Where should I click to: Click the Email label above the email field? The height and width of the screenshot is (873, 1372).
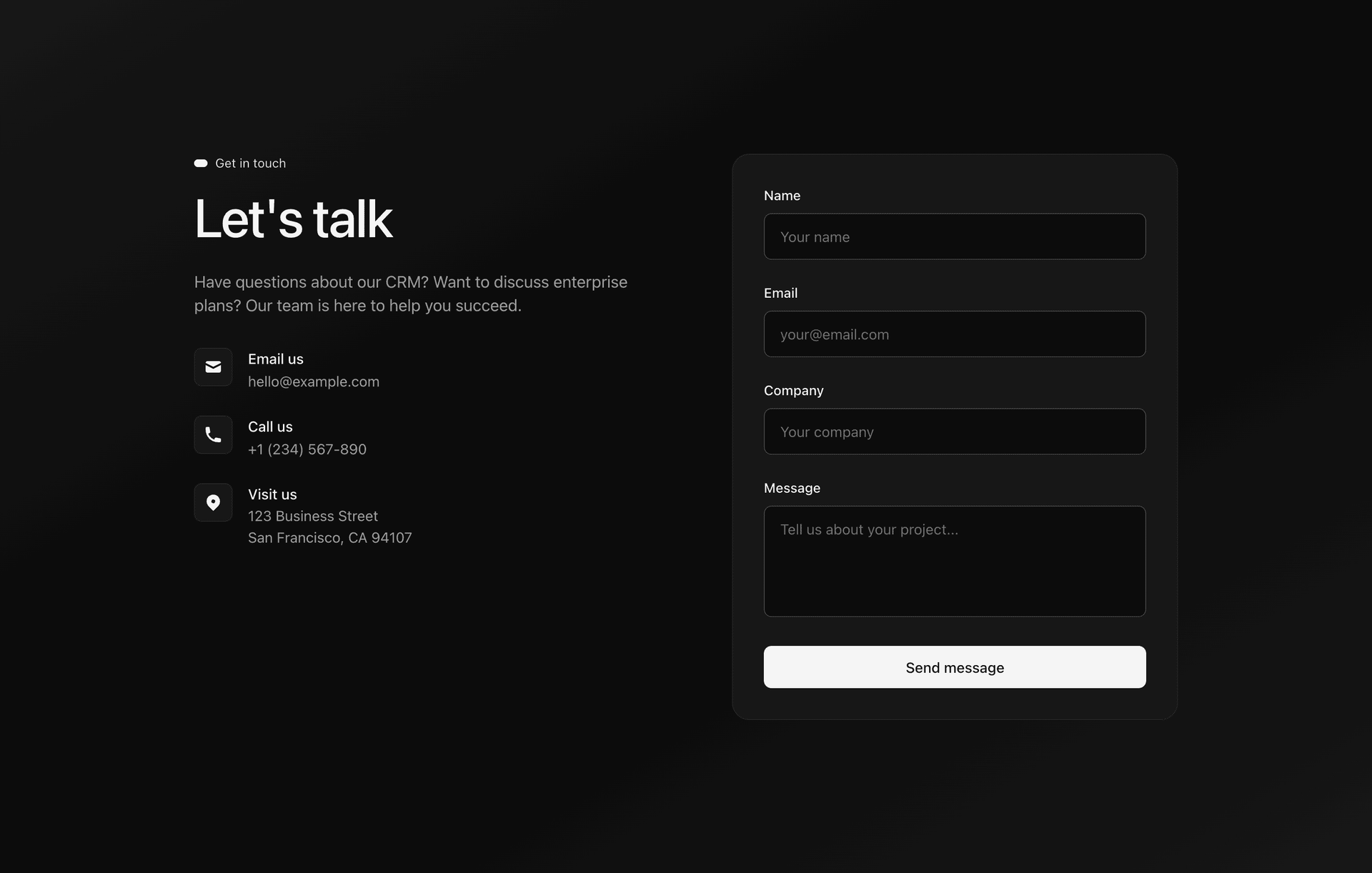tap(780, 293)
